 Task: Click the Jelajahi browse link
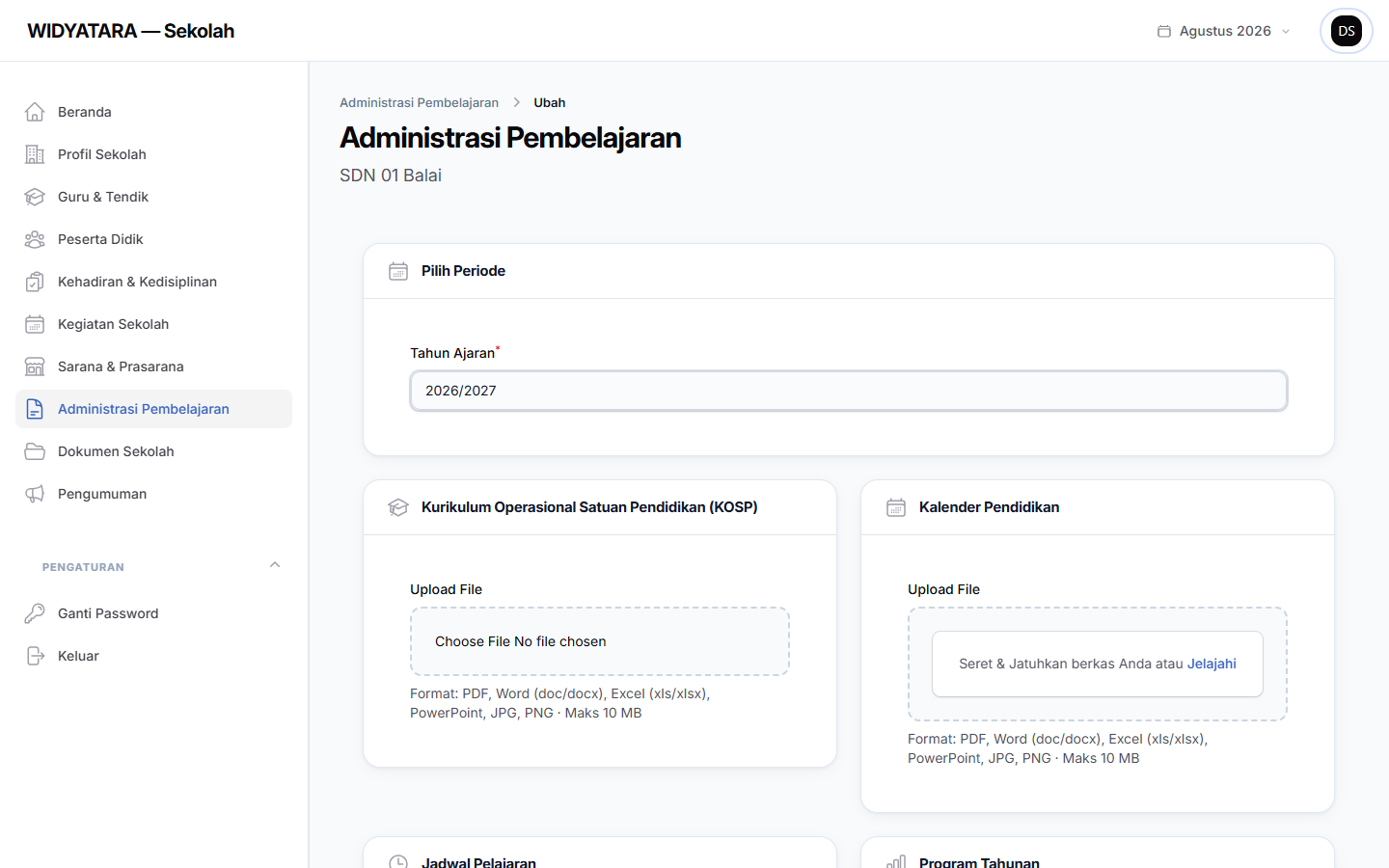point(1212,664)
